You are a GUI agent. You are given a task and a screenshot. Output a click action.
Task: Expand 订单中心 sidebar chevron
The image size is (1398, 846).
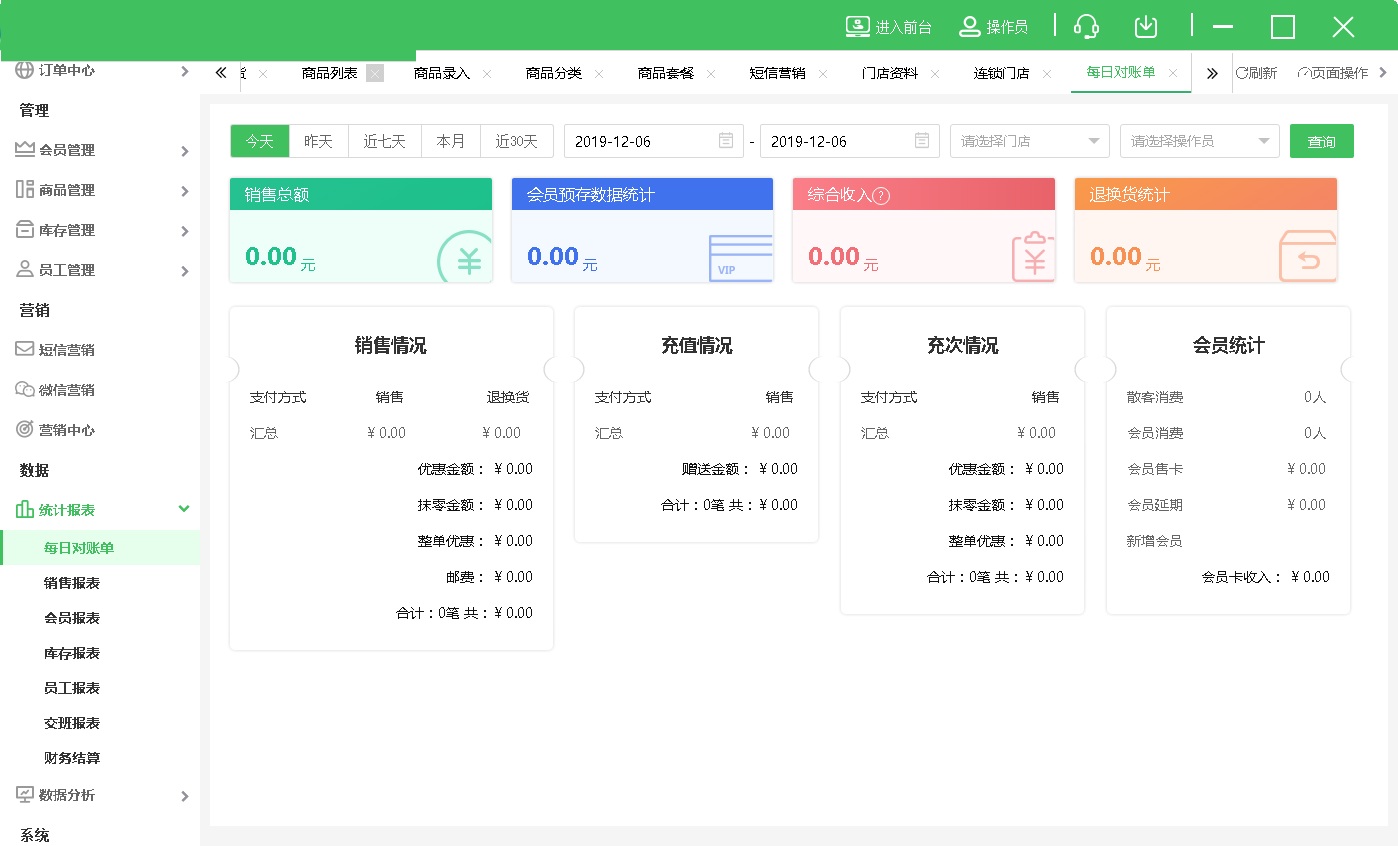pyautogui.click(x=184, y=71)
